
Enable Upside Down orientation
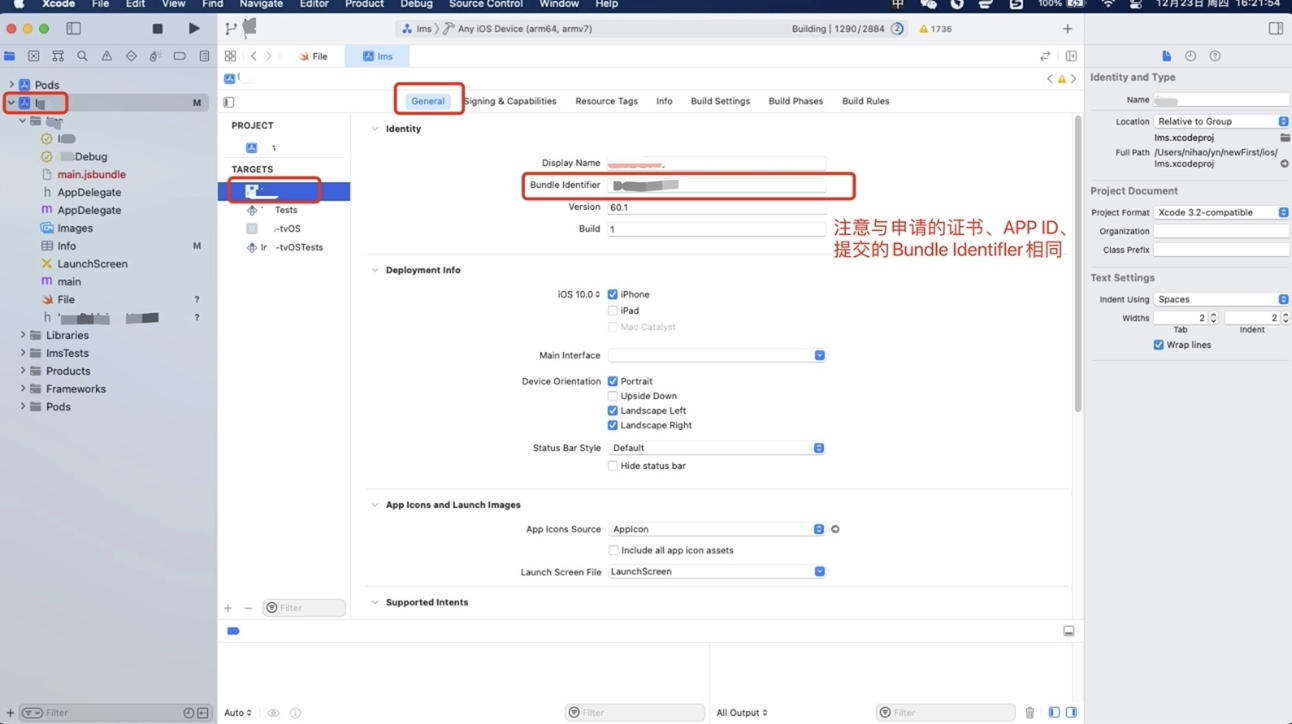(613, 396)
